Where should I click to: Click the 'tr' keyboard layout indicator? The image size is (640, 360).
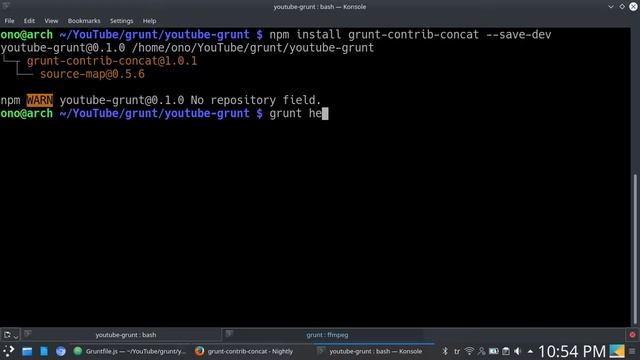[457, 351]
